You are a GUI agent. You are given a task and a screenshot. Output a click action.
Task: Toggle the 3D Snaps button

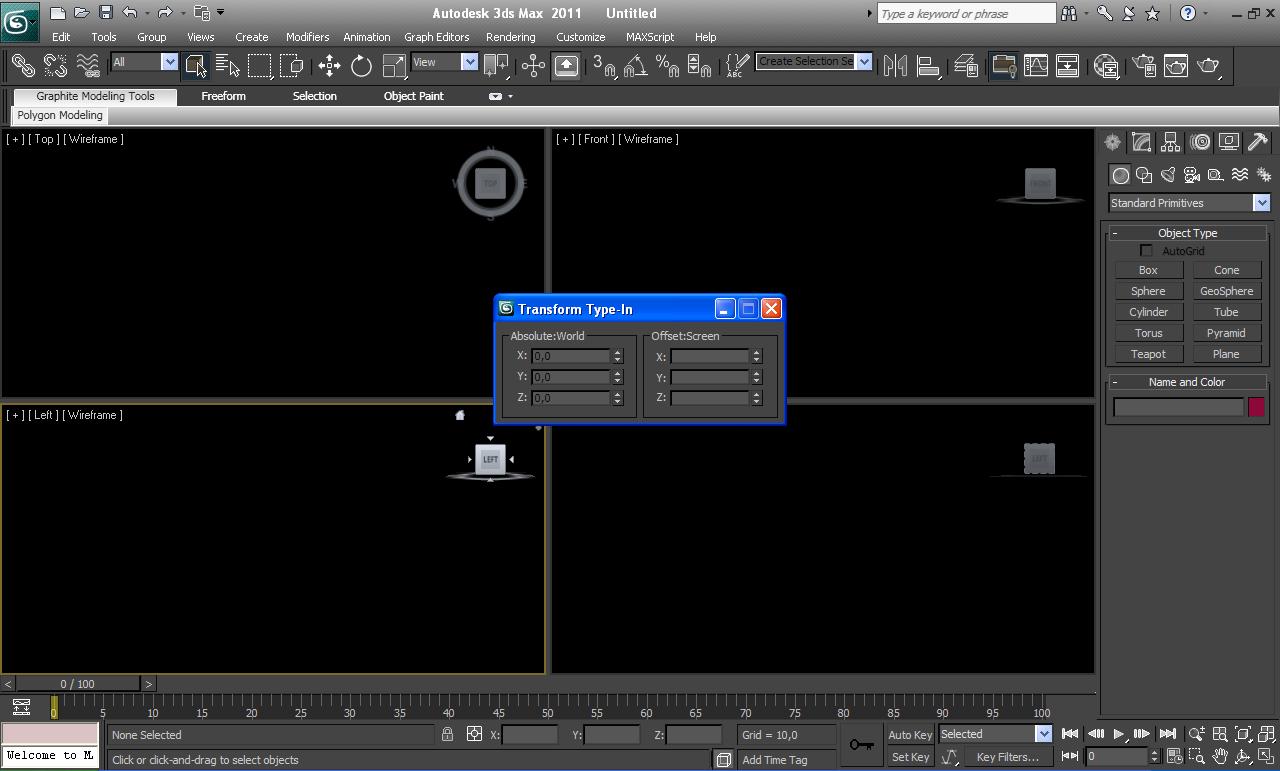tap(604, 66)
